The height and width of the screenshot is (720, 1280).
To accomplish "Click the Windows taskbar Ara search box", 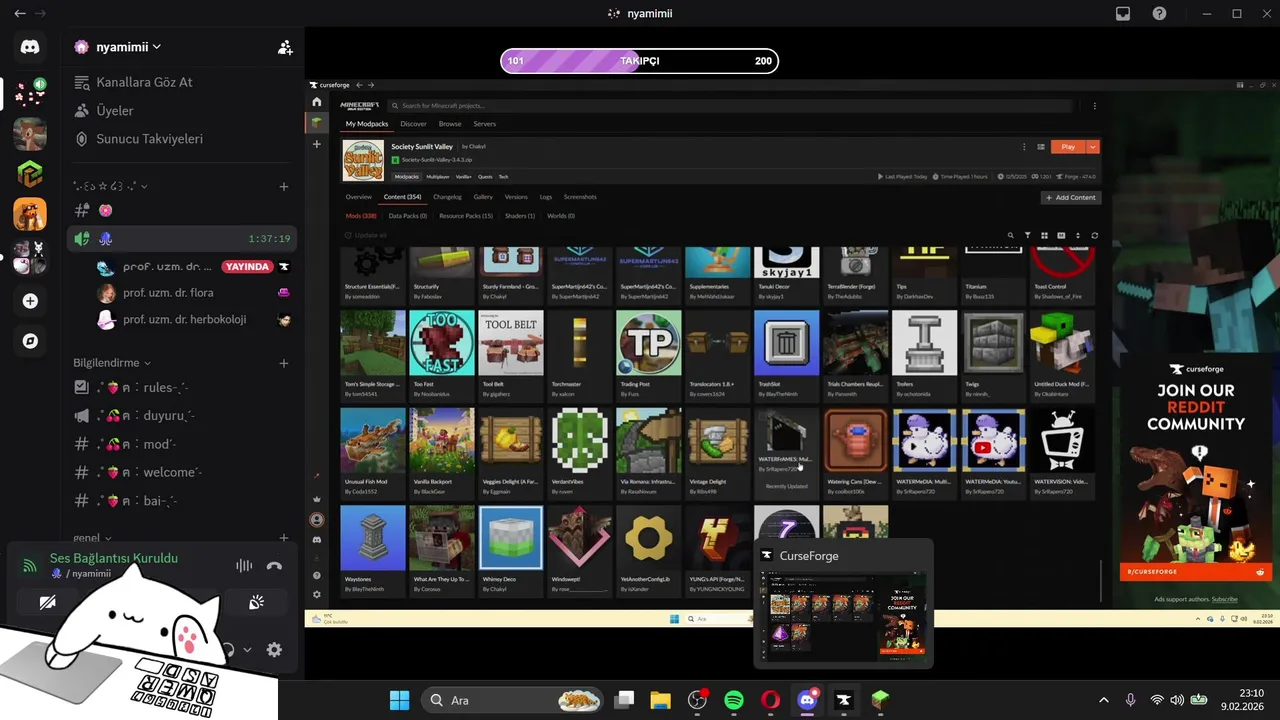I will [513, 700].
